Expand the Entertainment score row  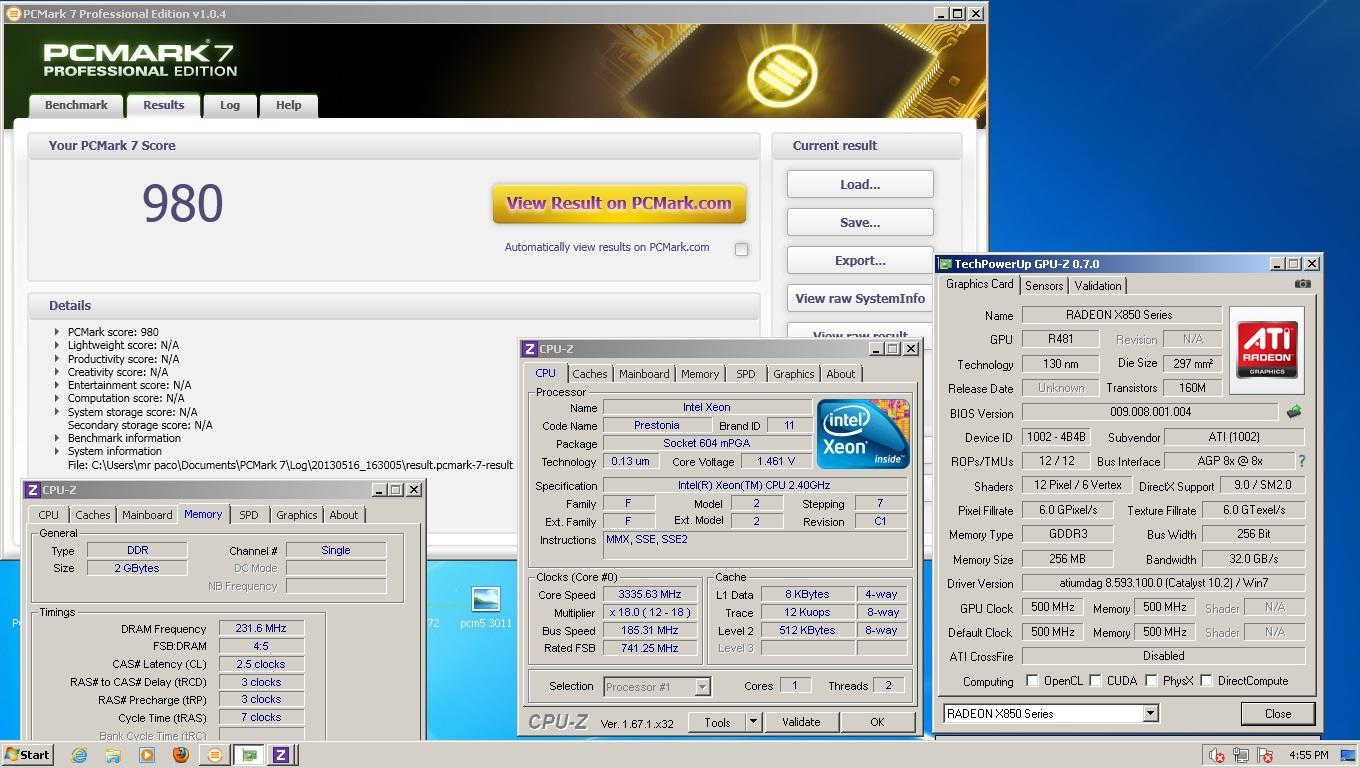pyautogui.click(x=57, y=385)
